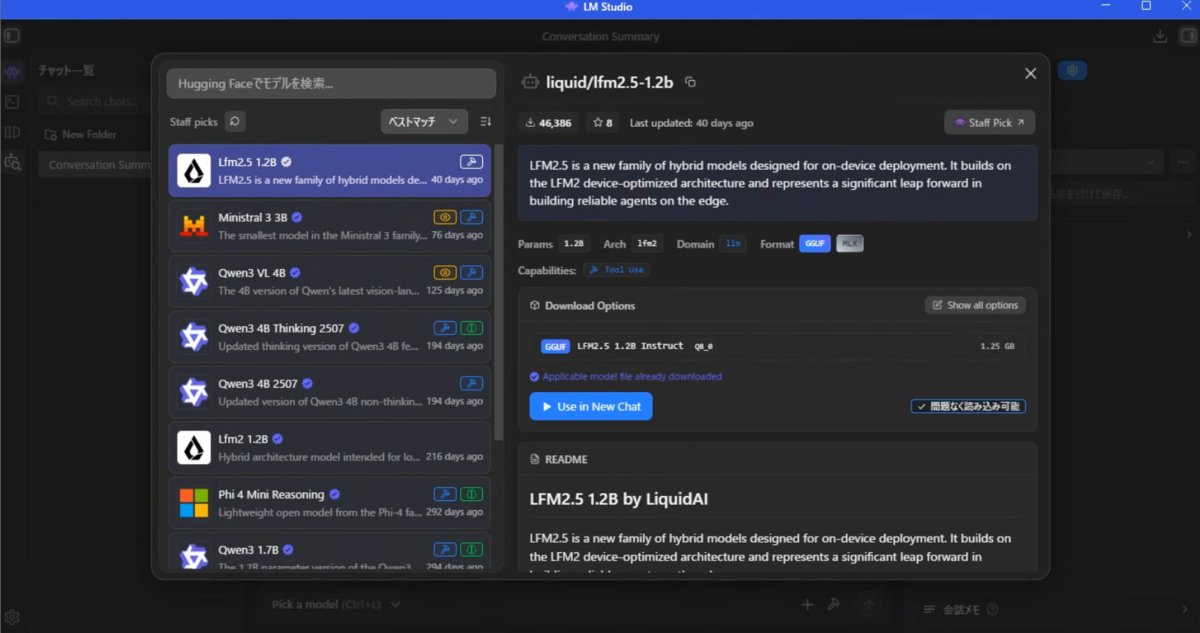Open the Pick a model dropdown
The width and height of the screenshot is (1200, 633).
pyautogui.click(x=336, y=604)
